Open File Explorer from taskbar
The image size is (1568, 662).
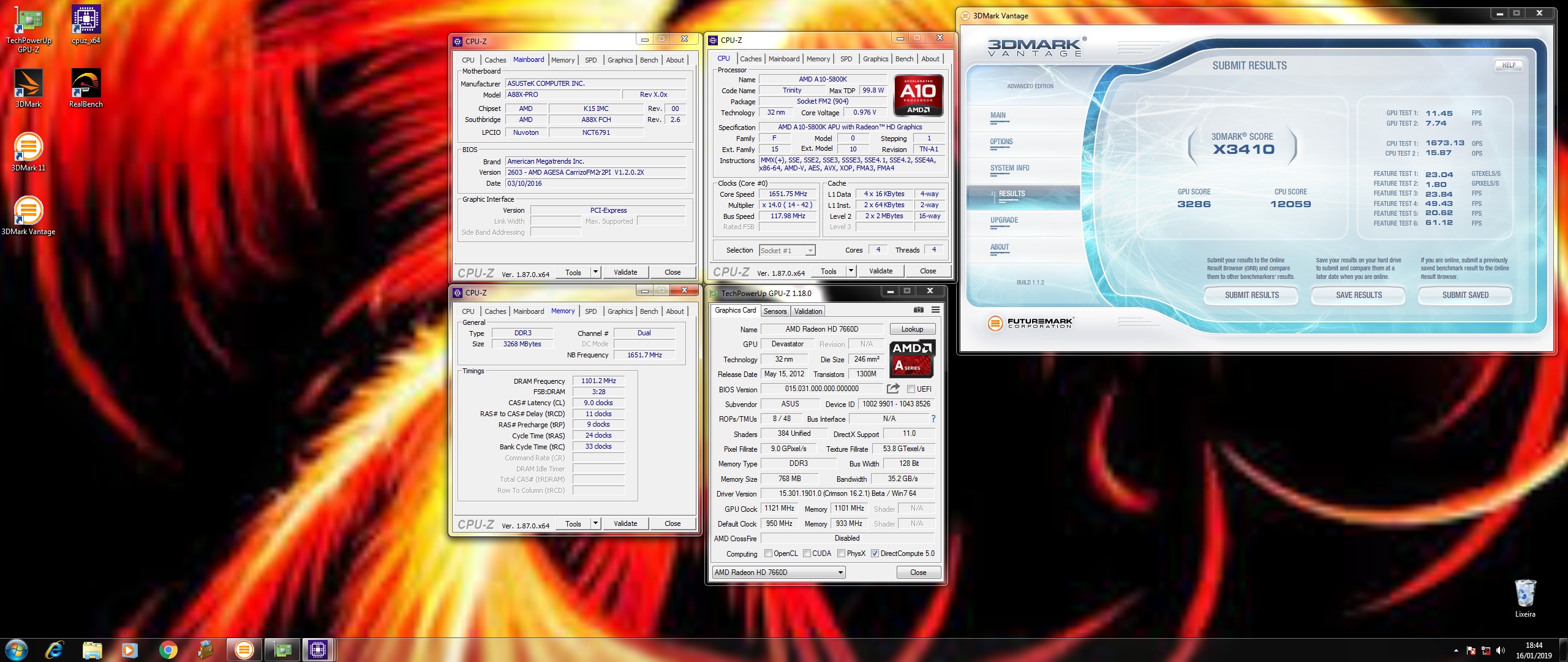(x=92, y=650)
